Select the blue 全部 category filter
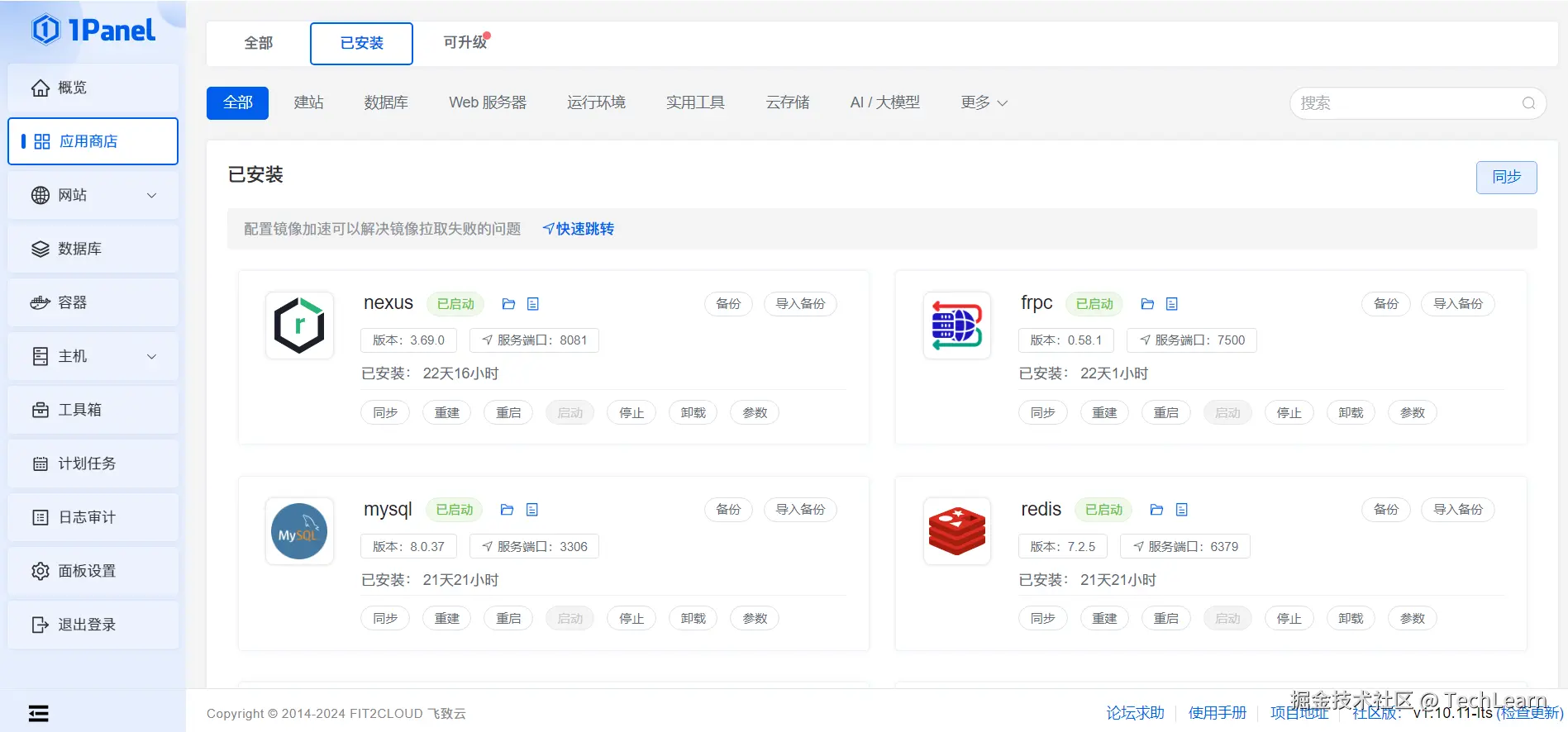Screen dimensions: 1568x732 point(237,102)
